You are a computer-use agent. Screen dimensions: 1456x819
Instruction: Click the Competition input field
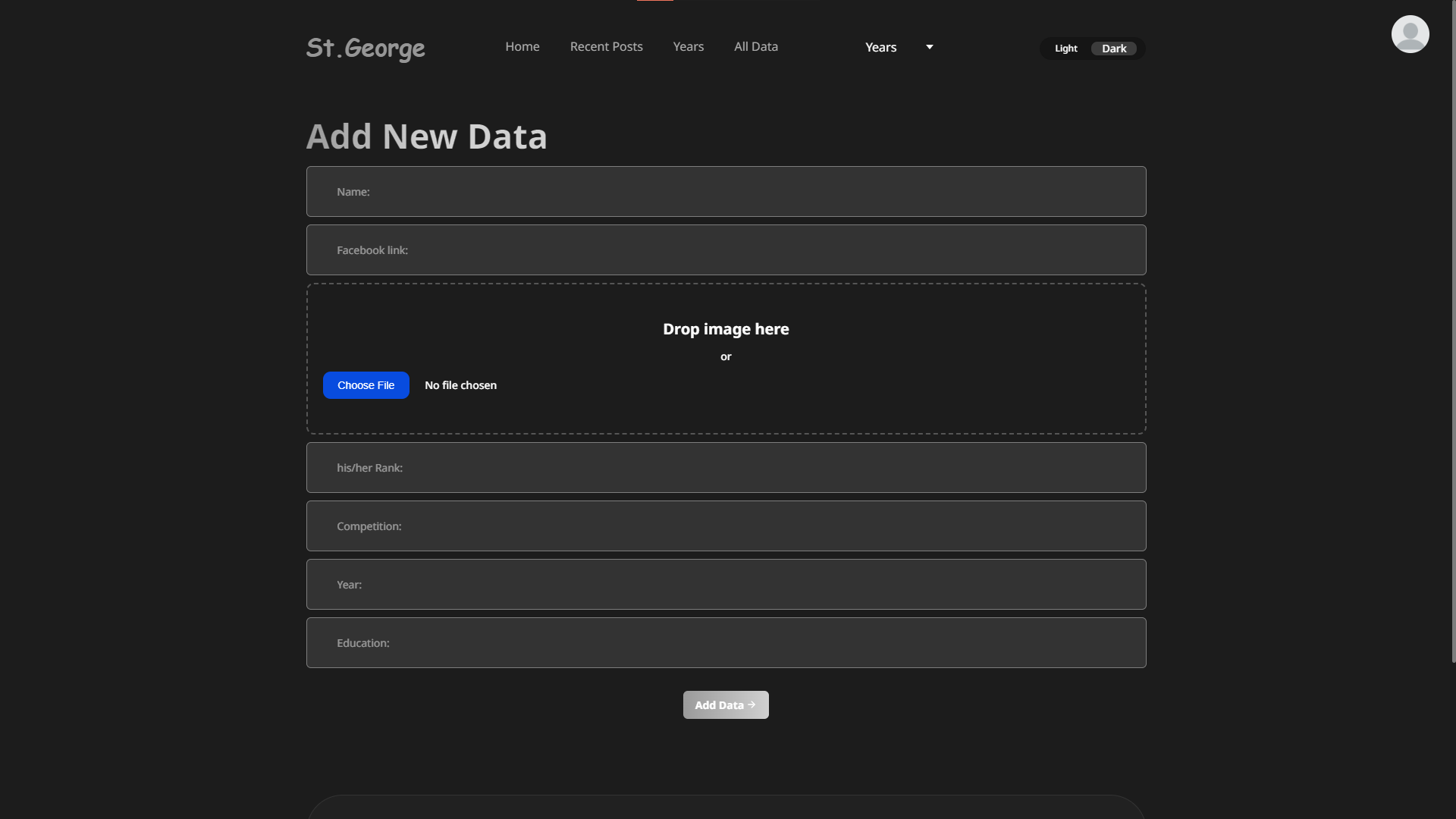pos(726,526)
